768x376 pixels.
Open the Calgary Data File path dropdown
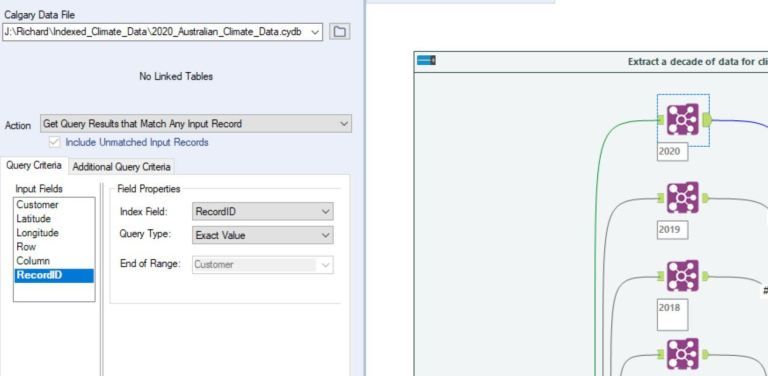315,32
